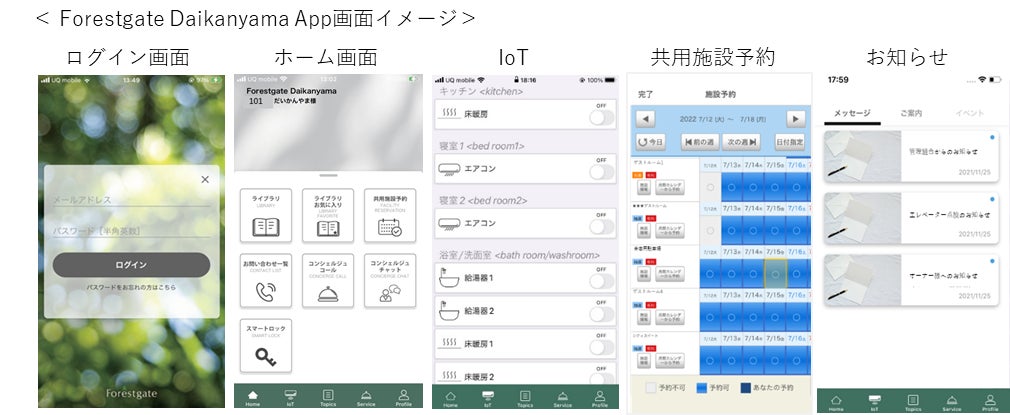Close the login dialog with the X

(205, 180)
